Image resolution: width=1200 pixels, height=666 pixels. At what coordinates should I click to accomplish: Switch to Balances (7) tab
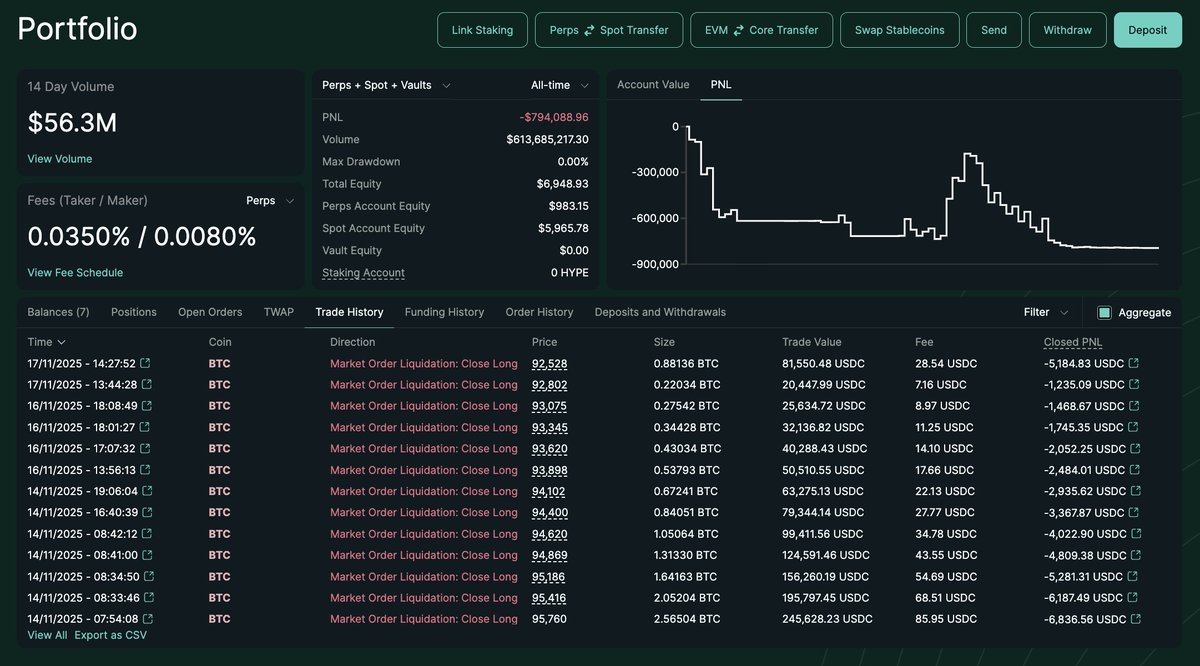click(58, 312)
